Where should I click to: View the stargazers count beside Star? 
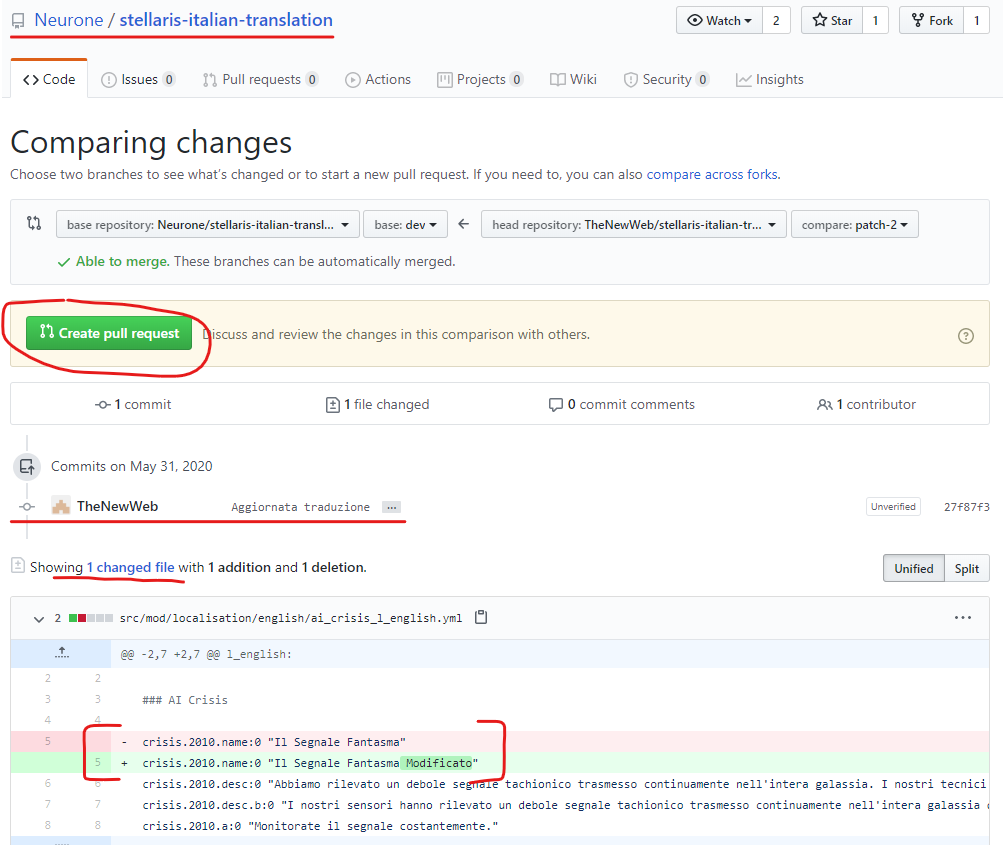(x=875, y=20)
